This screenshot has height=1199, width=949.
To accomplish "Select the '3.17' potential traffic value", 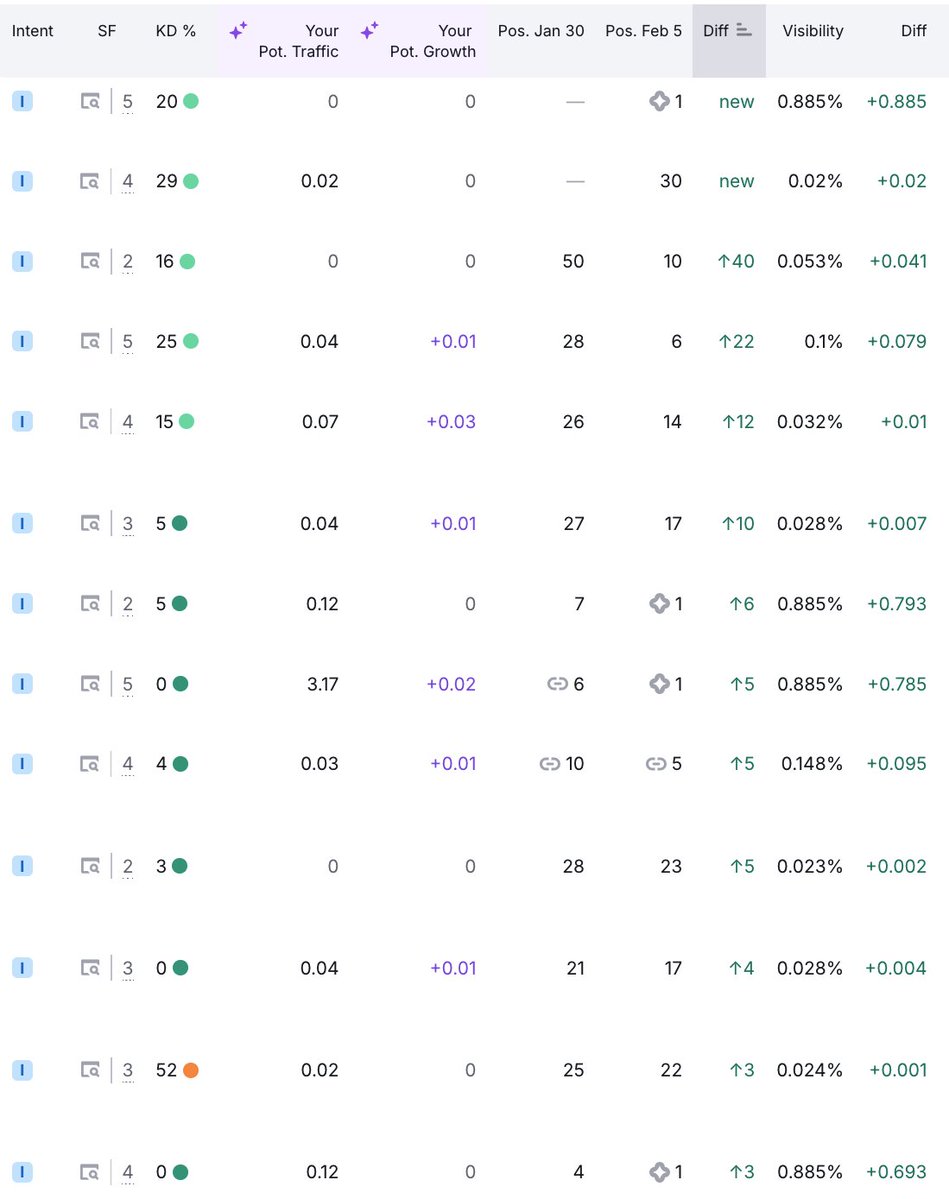I will [323, 684].
